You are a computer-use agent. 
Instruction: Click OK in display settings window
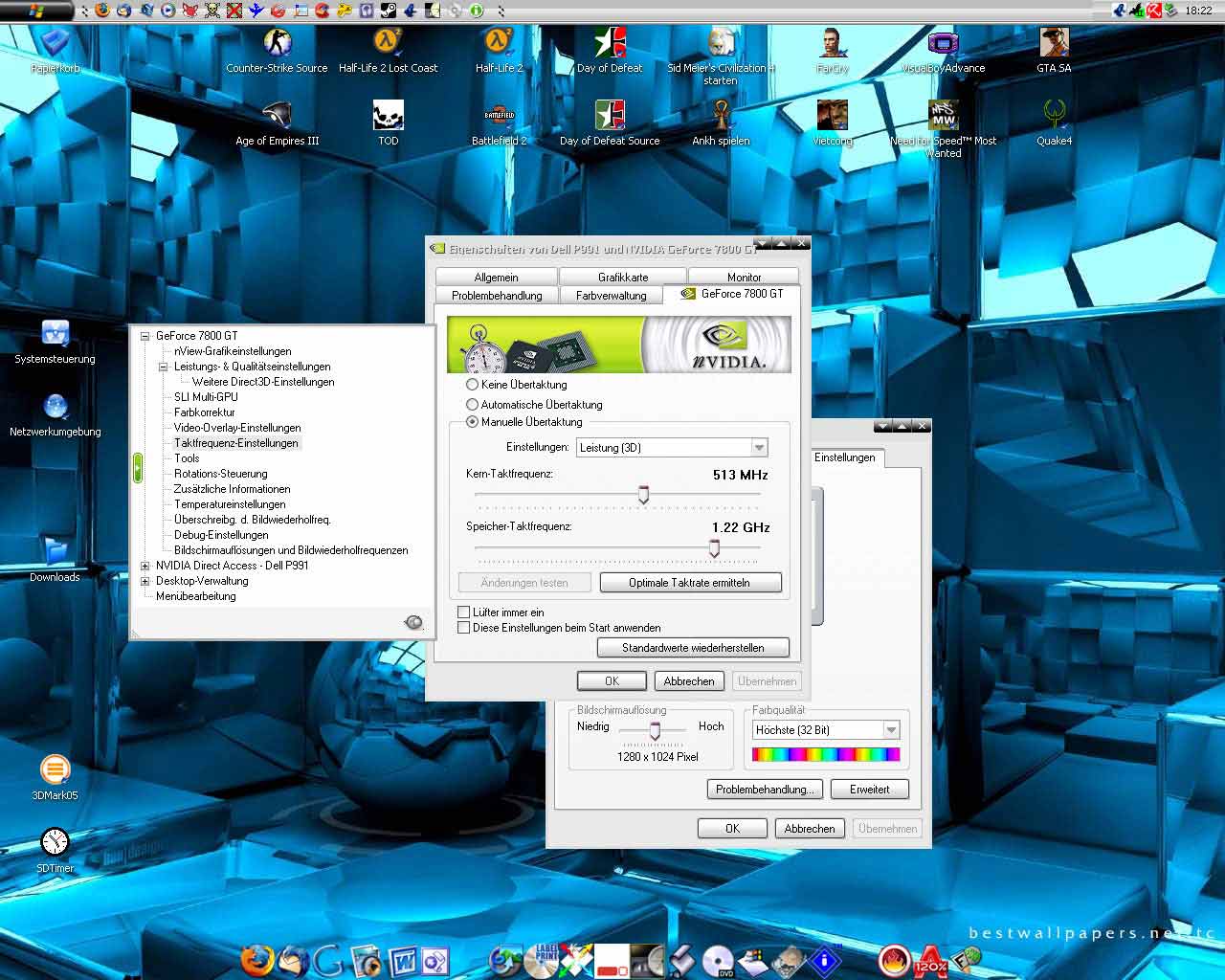click(732, 829)
